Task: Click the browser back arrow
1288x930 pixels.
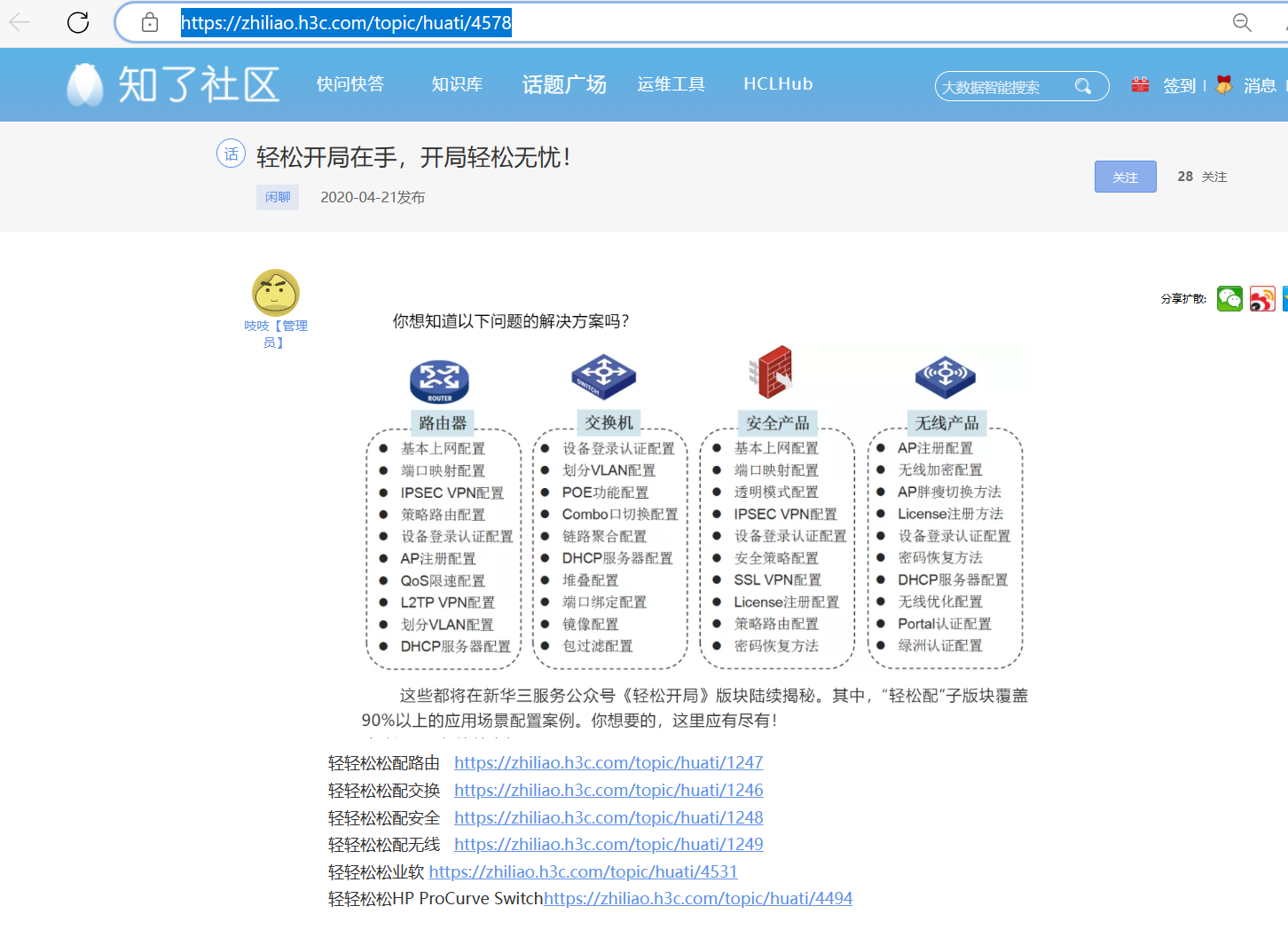Action: [x=20, y=22]
